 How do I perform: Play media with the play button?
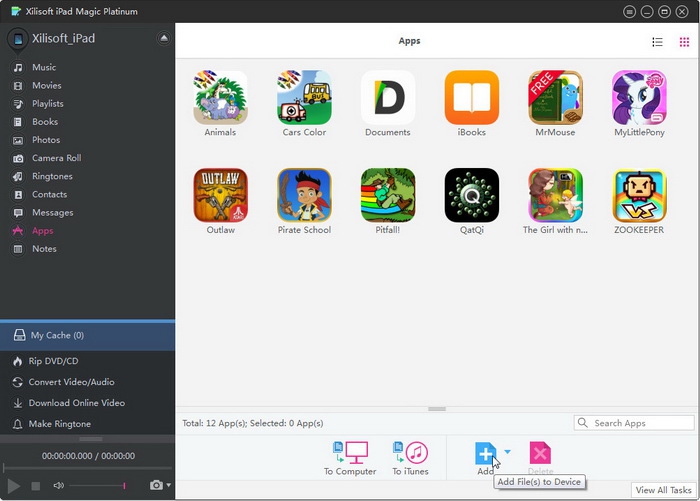click(x=13, y=486)
